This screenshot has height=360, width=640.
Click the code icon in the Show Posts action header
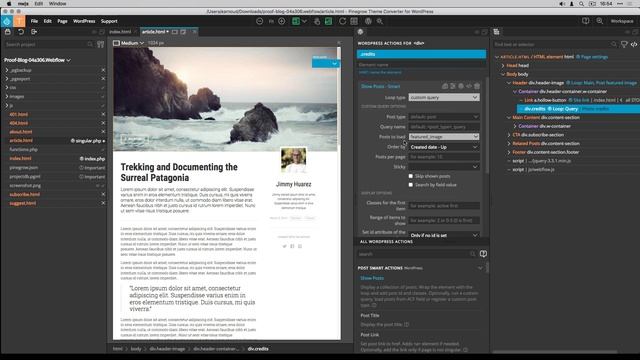(x=469, y=86)
